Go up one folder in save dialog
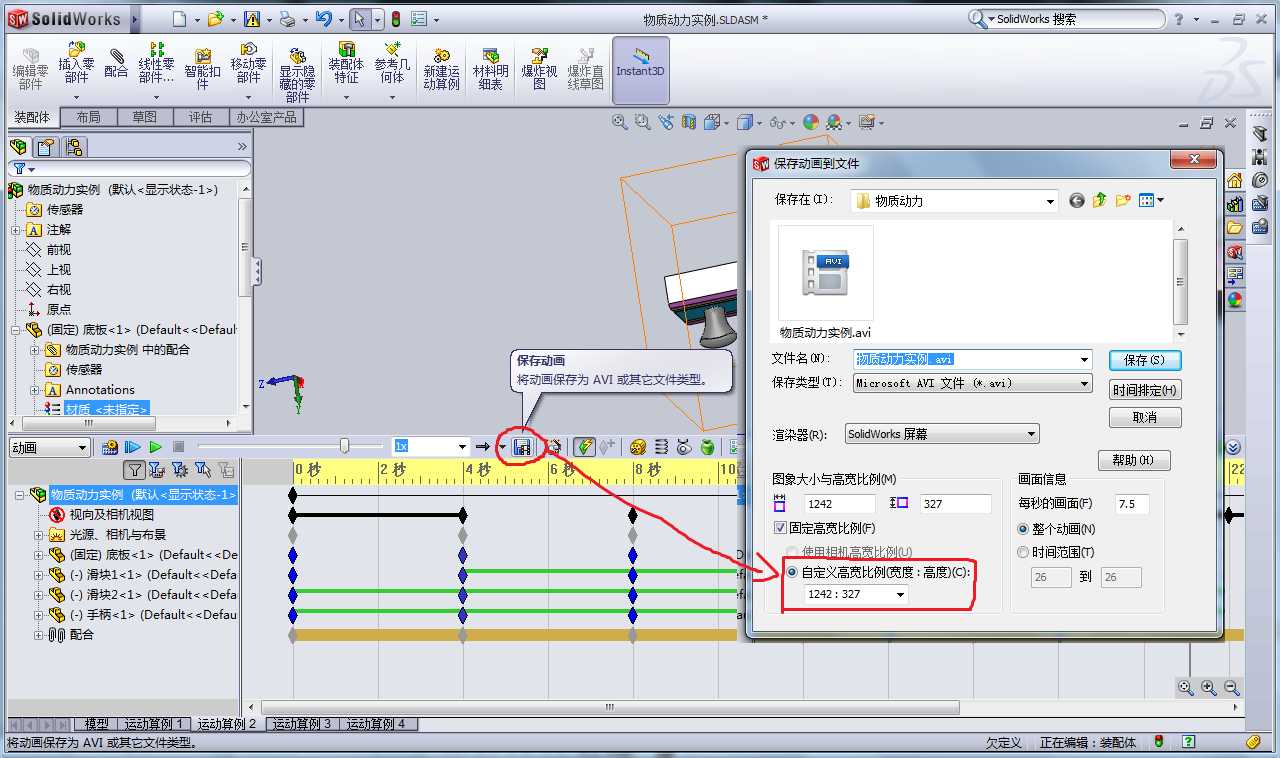This screenshot has width=1280, height=758. pos(1100,200)
